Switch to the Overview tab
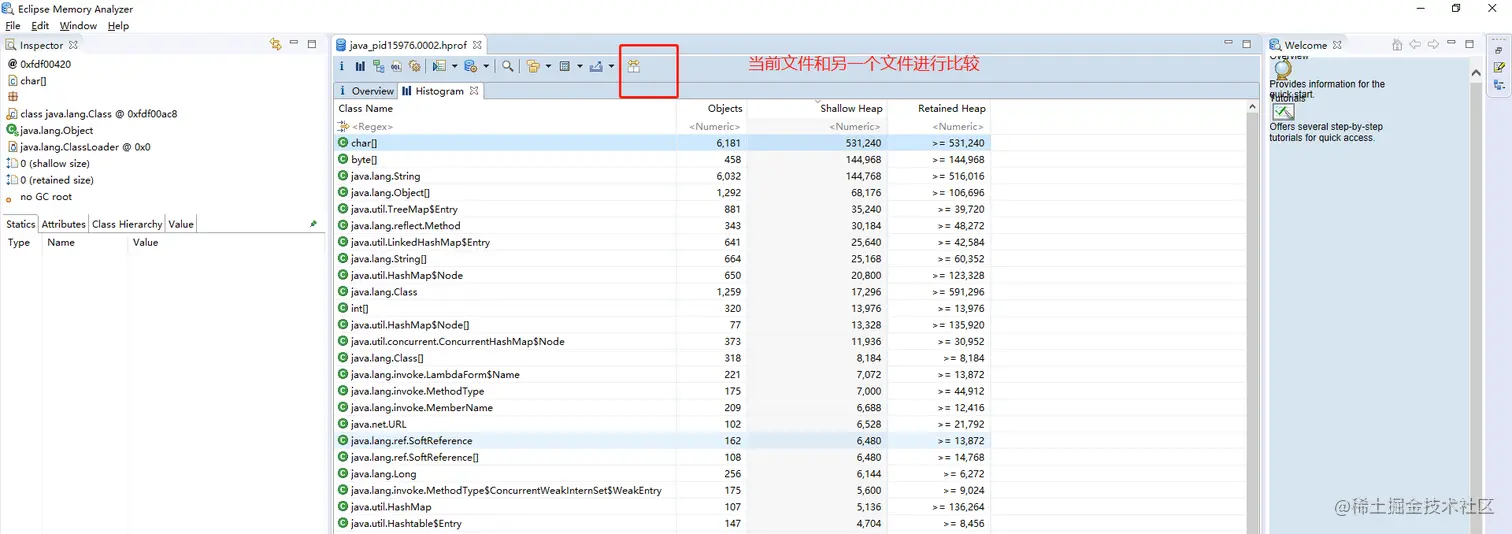The height and width of the screenshot is (534, 1512). pyautogui.click(x=365, y=91)
